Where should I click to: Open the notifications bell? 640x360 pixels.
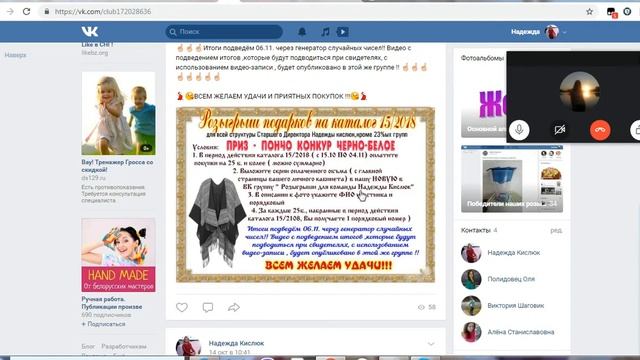(302, 31)
